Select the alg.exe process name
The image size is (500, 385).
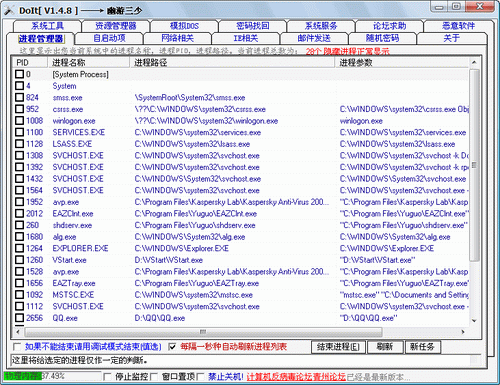tap(64, 237)
